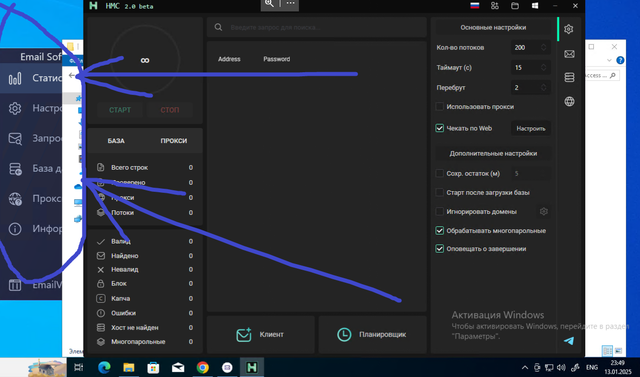Click the Windows logo icon in HMC title bar
The height and width of the screenshot is (377, 640).
[x=535, y=6]
